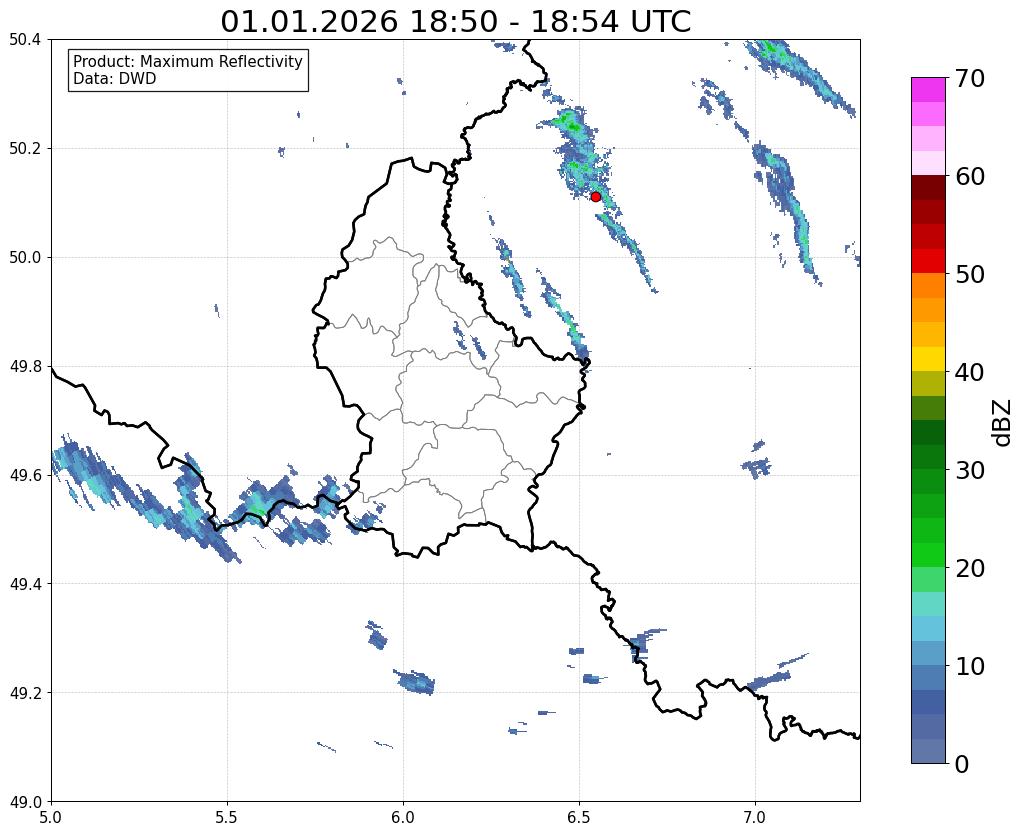Image resolution: width=1023 pixels, height=834 pixels.
Task: Click the latitude tick label '50.2'
Action: (25, 149)
